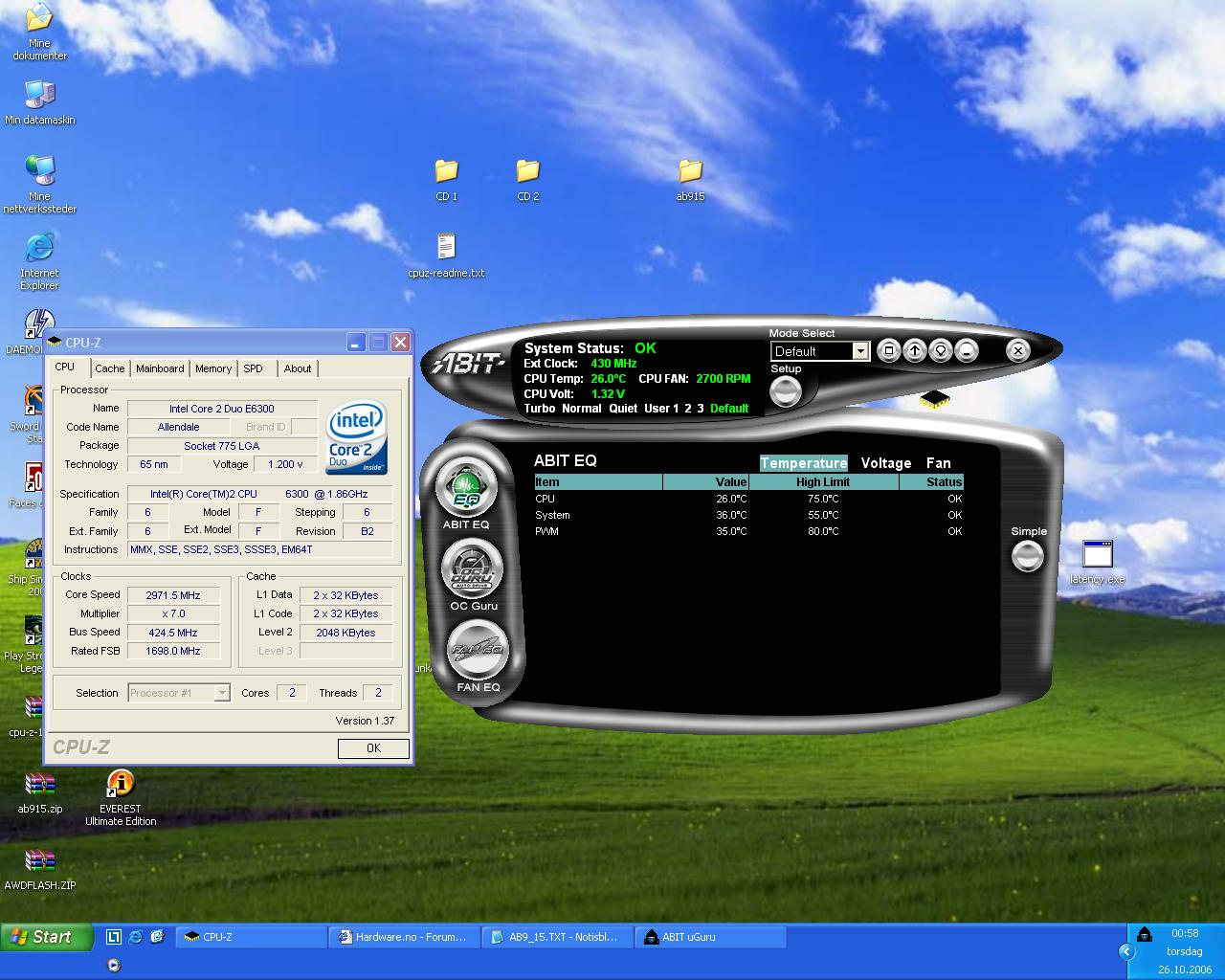Close the ABIT uGuru panel with X icon
This screenshot has width=1225, height=980.
pos(1018,351)
